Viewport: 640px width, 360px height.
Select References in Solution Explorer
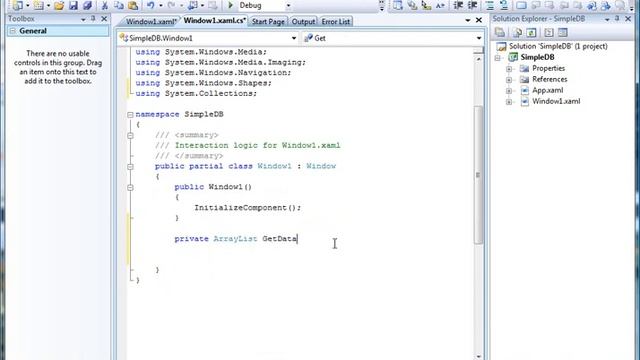click(x=549, y=80)
